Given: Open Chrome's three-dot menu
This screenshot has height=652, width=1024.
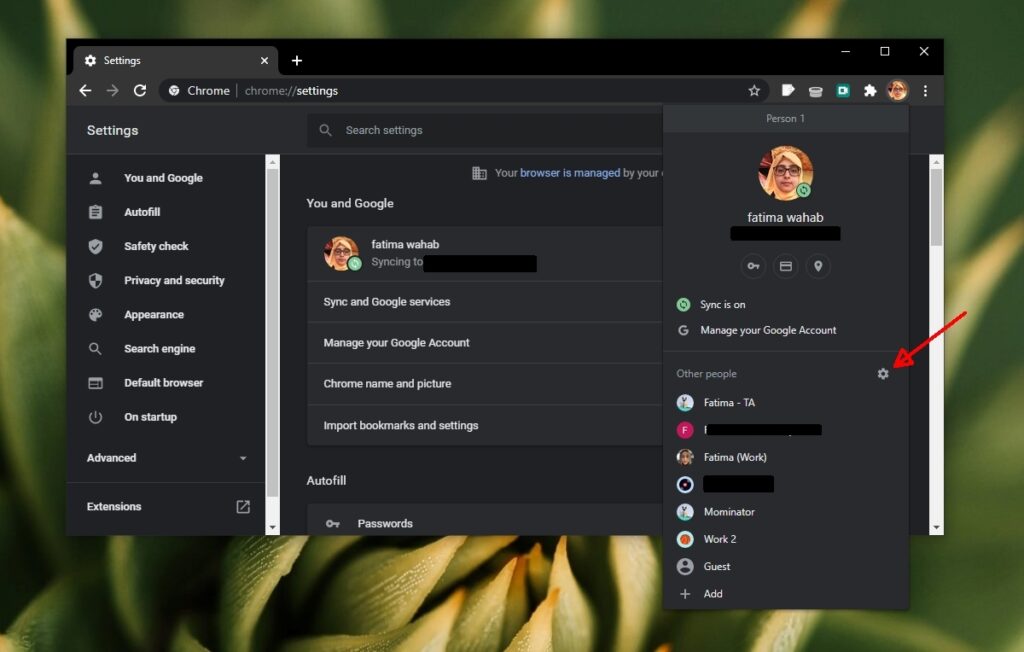Looking at the screenshot, I should pyautogui.click(x=925, y=90).
